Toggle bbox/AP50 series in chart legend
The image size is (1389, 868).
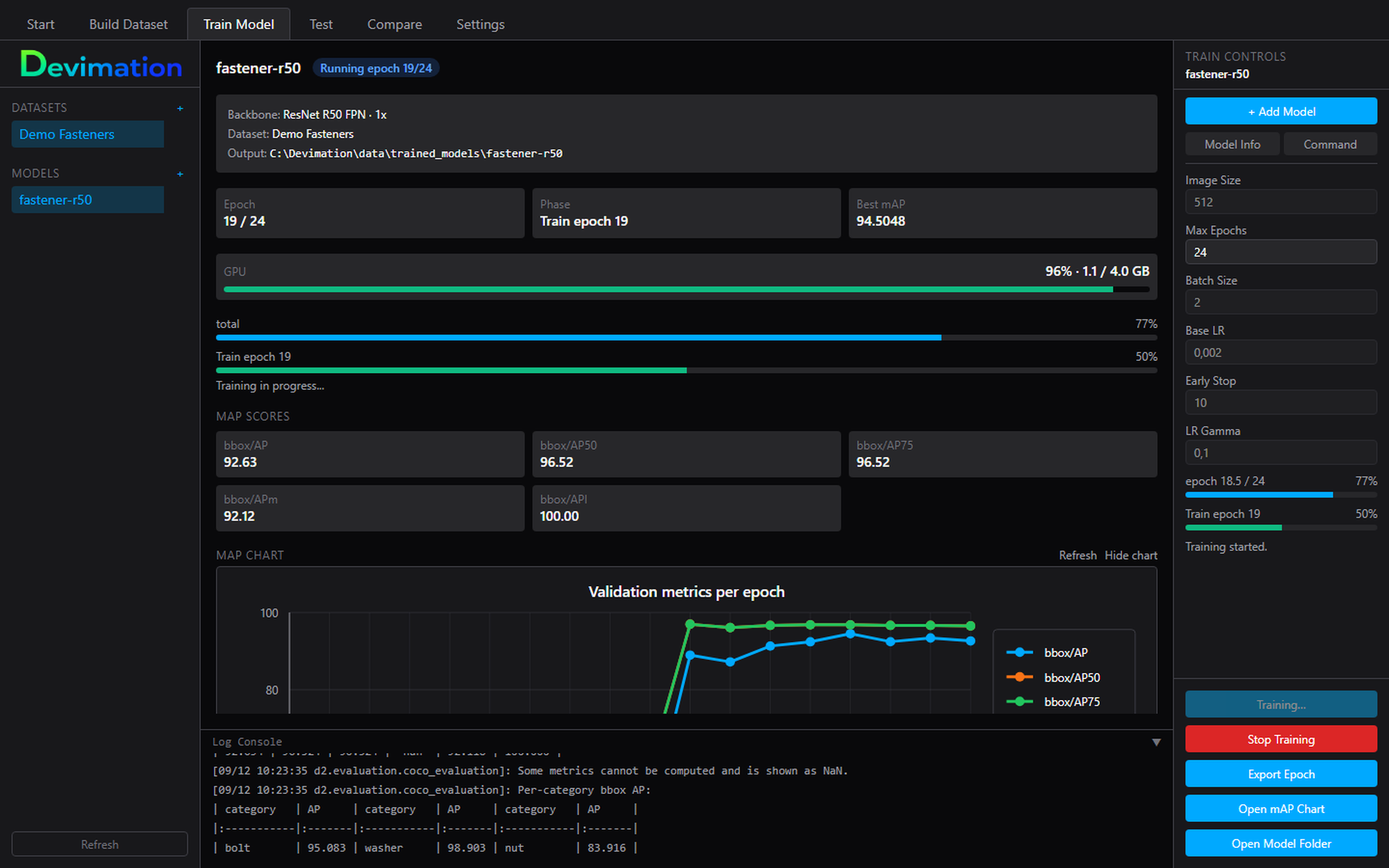(x=1054, y=677)
